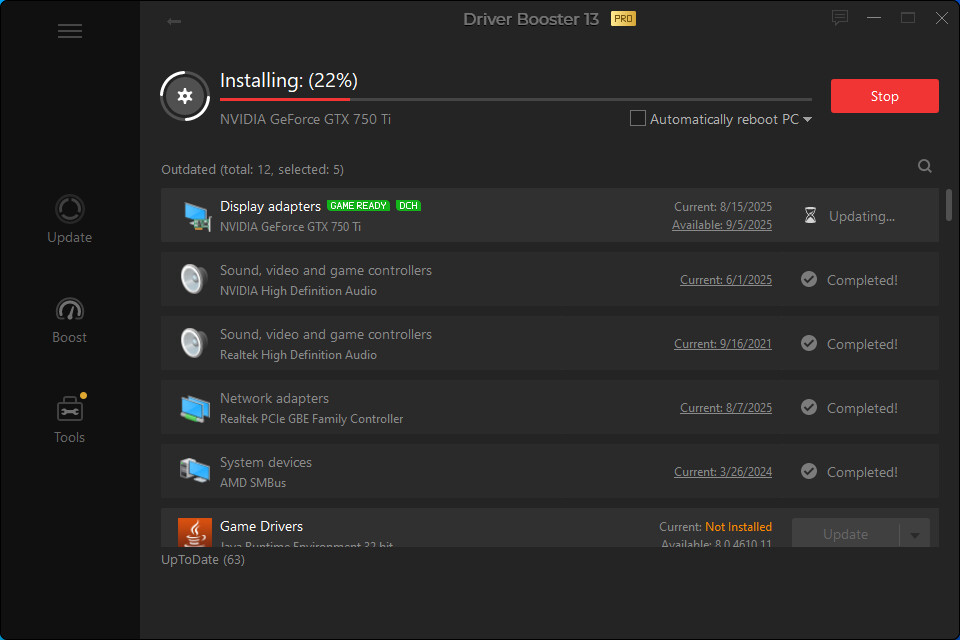Open the hamburger menu at top left

[69, 31]
